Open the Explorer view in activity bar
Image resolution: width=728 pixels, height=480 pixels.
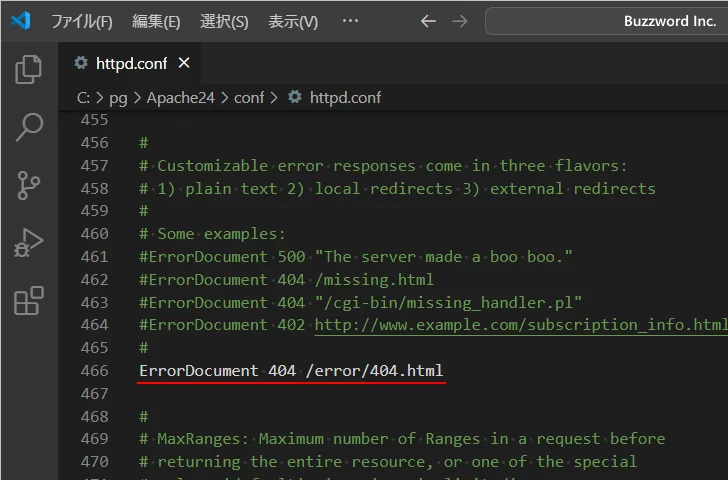[x=29, y=69]
